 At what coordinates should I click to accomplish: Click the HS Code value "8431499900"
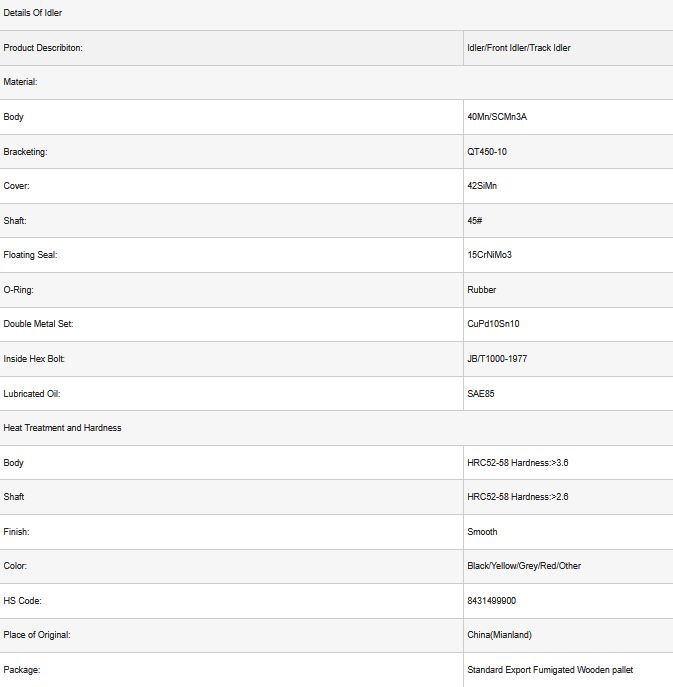click(491, 601)
